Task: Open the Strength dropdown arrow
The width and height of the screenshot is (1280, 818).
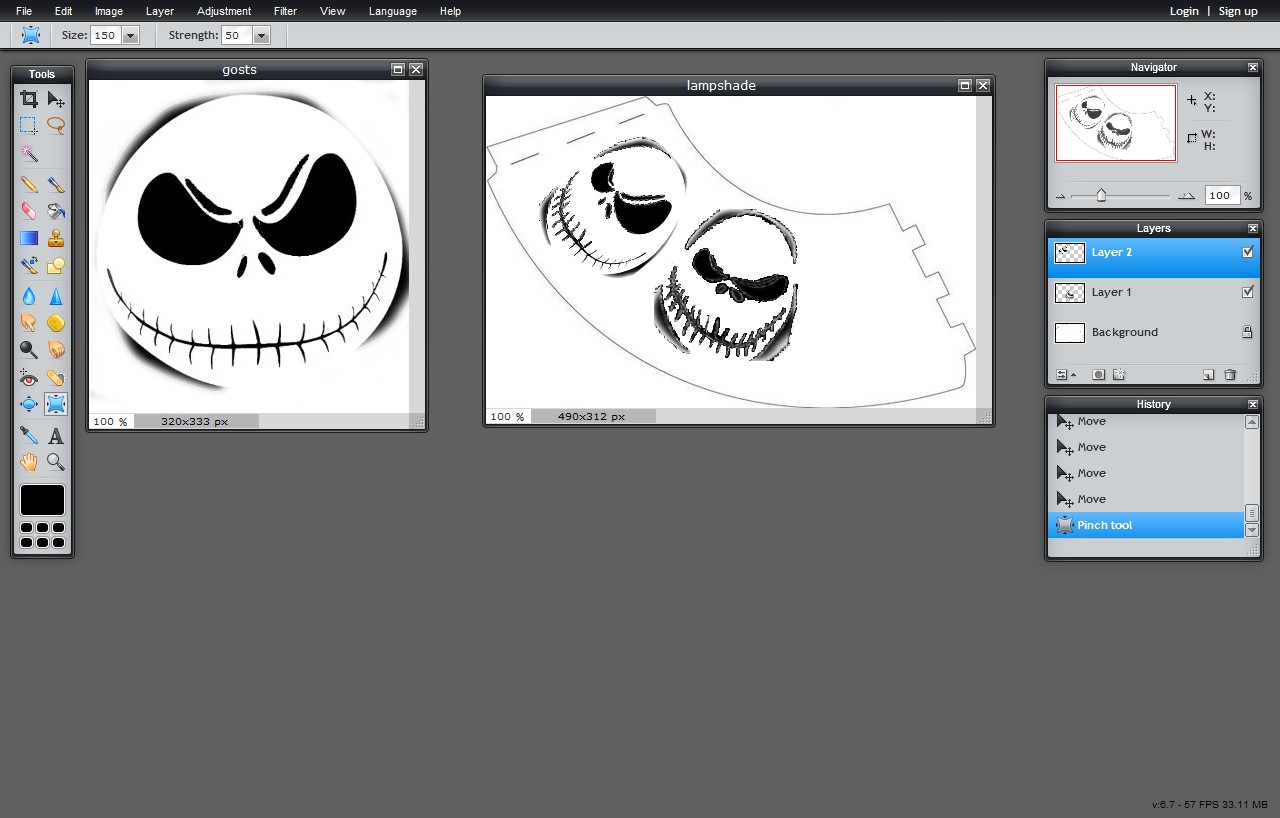Action: point(262,36)
